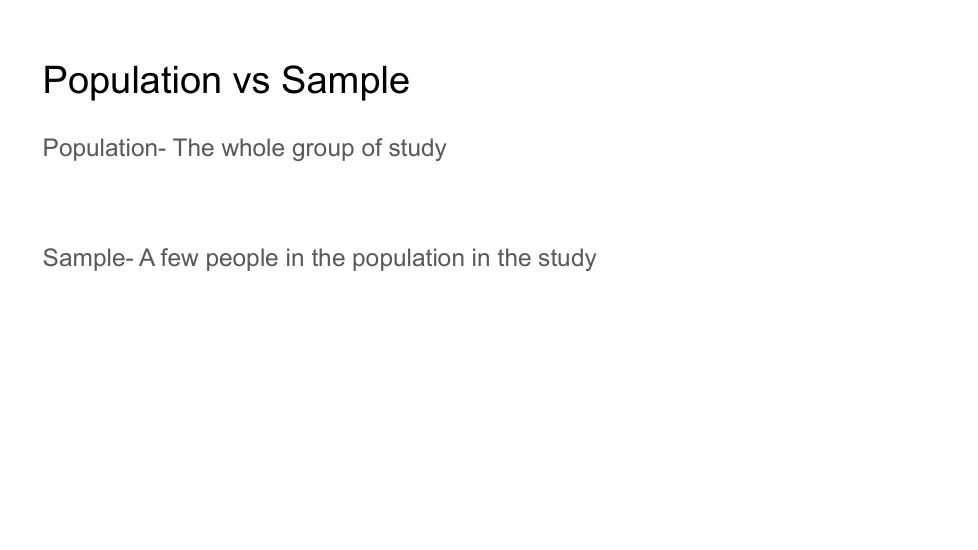The width and height of the screenshot is (978, 550).
Task: Click the word "Sample" in the title
Action: coord(345,80)
